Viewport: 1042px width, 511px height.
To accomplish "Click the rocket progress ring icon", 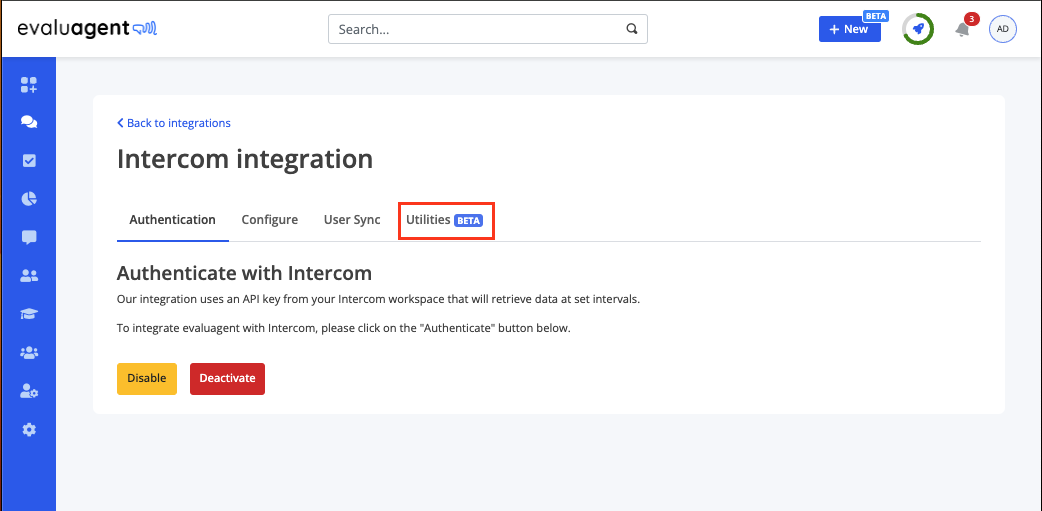I will pos(918,29).
